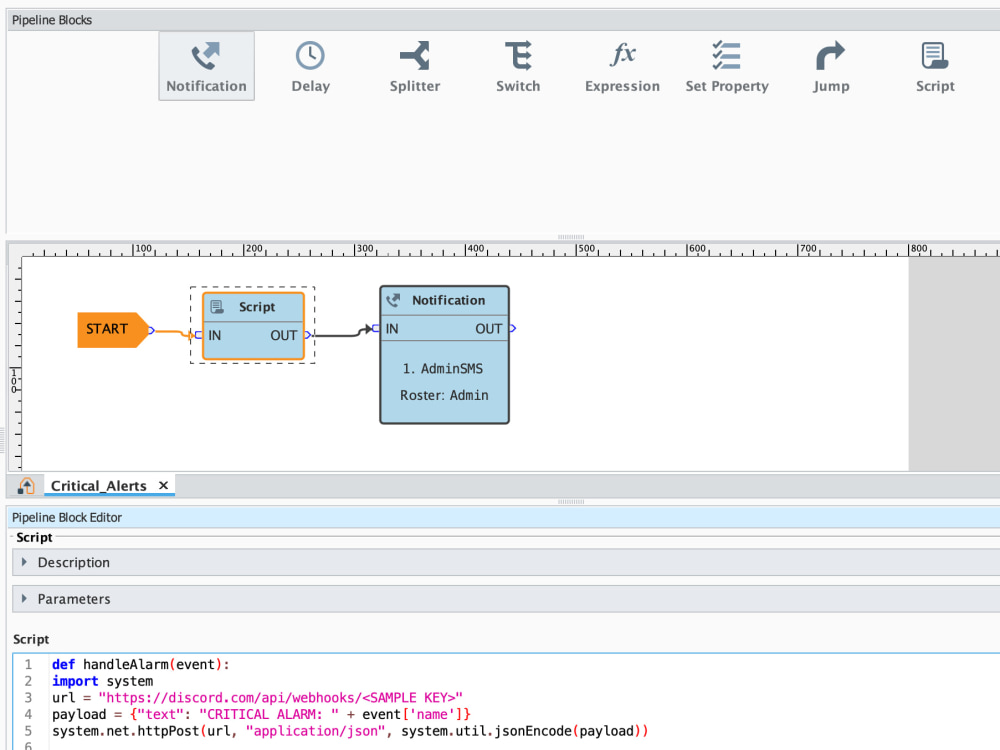Pick the Splitter block in Pipeline Blocks
This screenshot has width=1000, height=750.
(x=415, y=66)
